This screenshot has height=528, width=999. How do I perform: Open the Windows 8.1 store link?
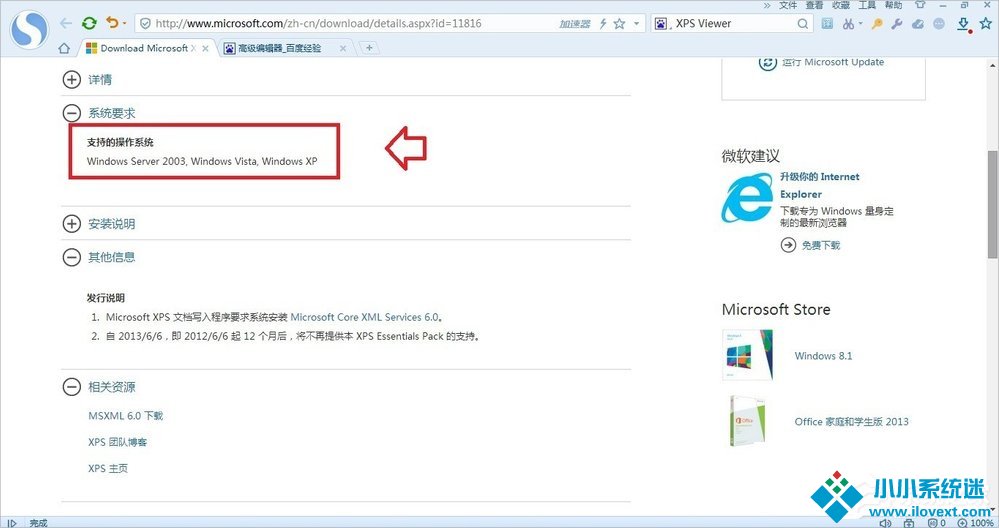pos(823,356)
